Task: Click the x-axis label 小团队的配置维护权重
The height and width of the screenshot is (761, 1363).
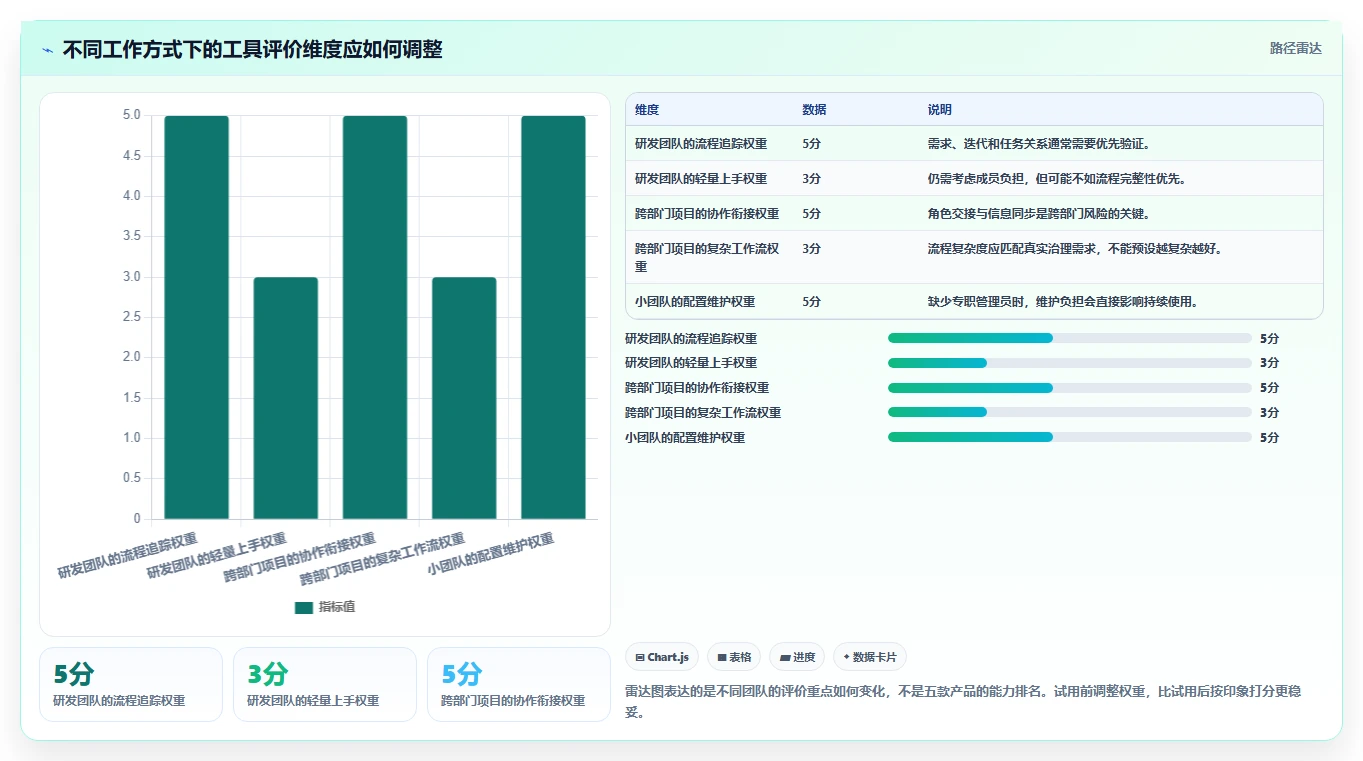Action: pyautogui.click(x=491, y=554)
